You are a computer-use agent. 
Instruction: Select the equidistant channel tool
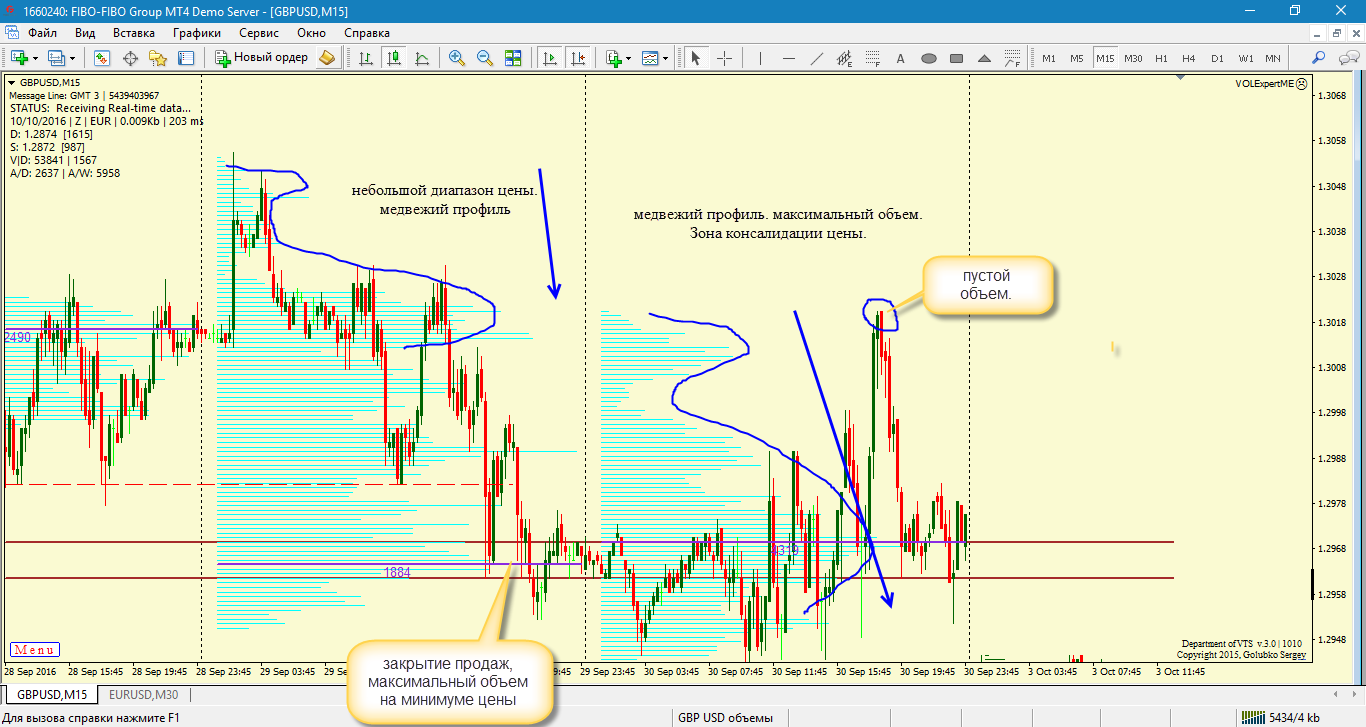pyautogui.click(x=844, y=58)
